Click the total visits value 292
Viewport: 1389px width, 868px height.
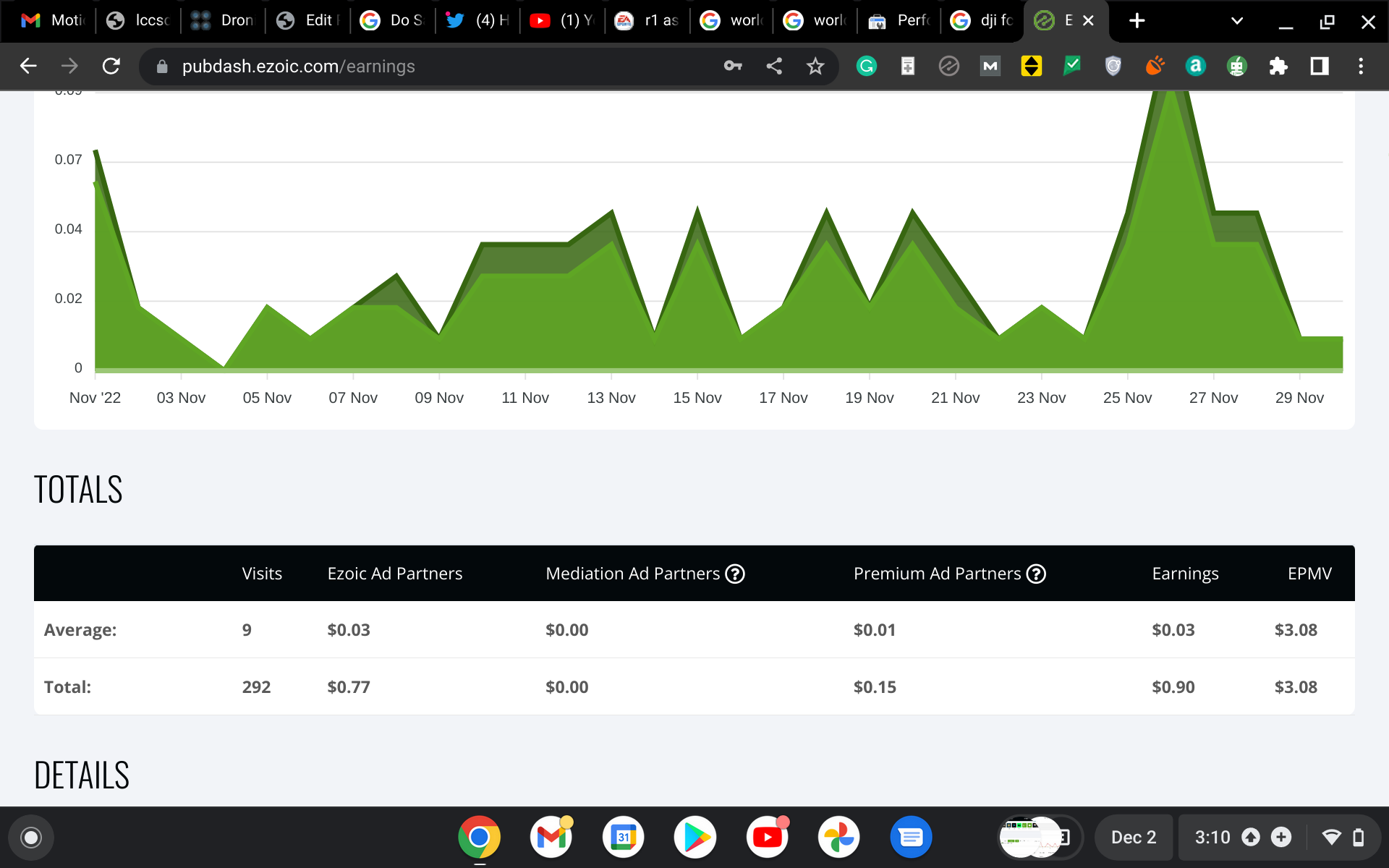click(256, 687)
